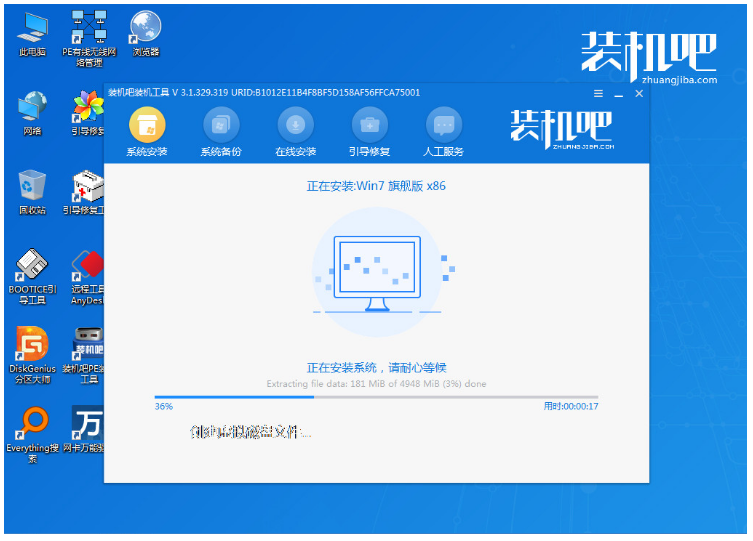753x541 pixels.
Task: Click 正在安装系统，请耐心等候 message
Action: point(376,368)
